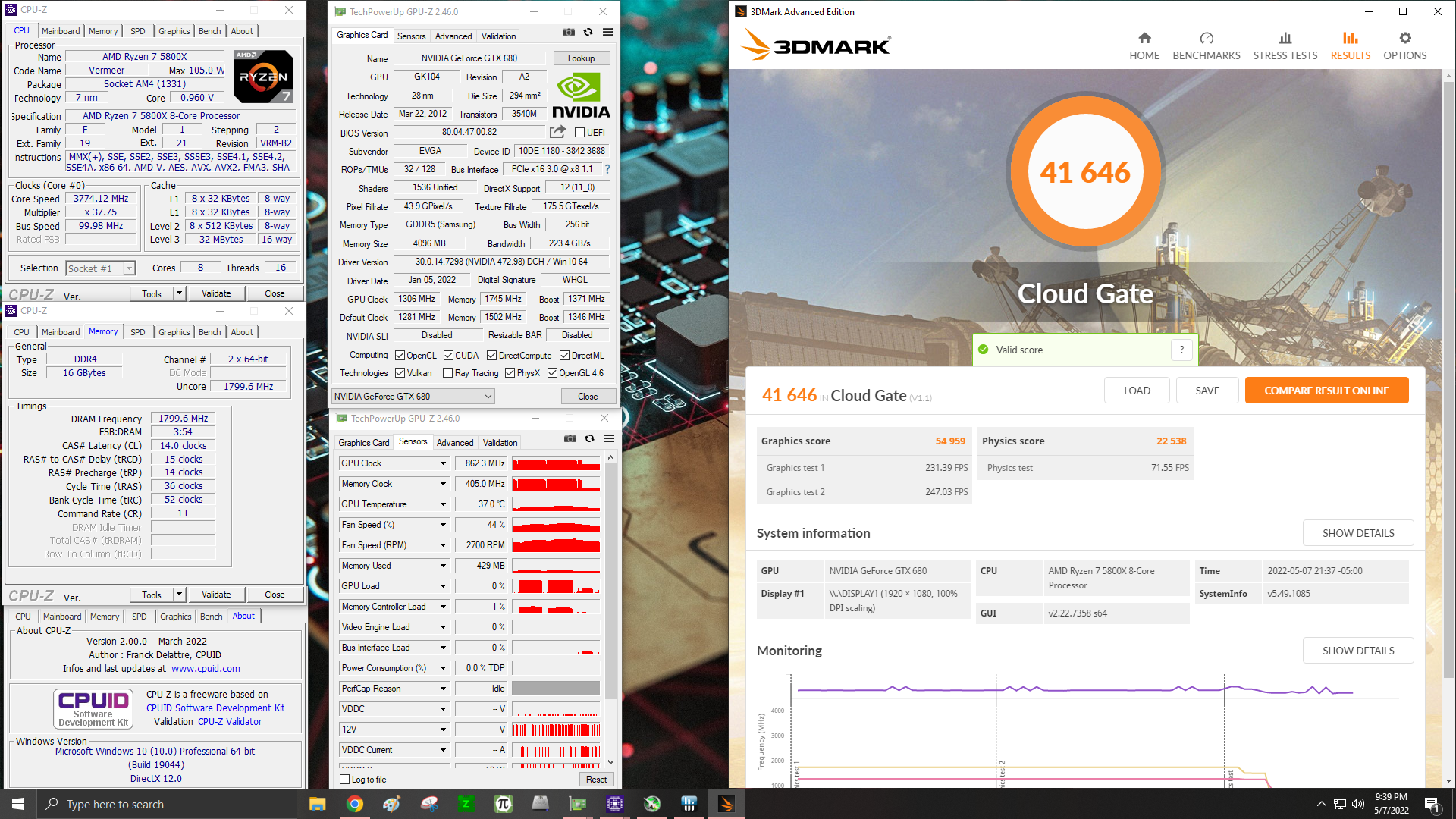
Task: Click volume icon in system tray
Action: click(x=1357, y=804)
